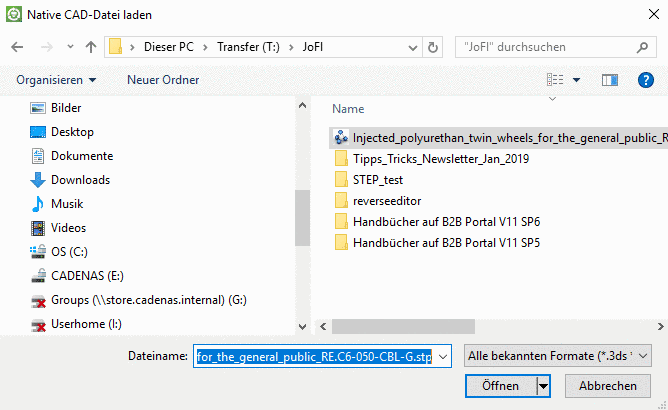Viewport: 668px width, 410px height.
Task: Open the STEP_test folder
Action: tap(378, 180)
